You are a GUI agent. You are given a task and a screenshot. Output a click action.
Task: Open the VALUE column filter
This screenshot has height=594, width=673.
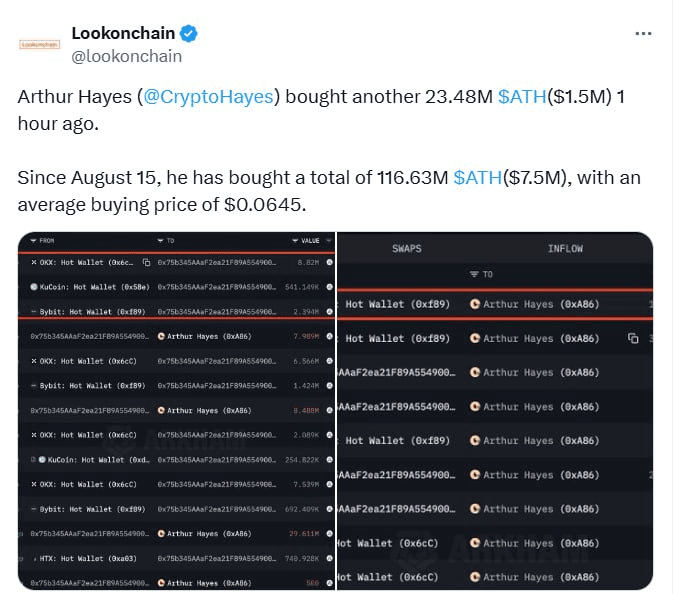[295, 241]
